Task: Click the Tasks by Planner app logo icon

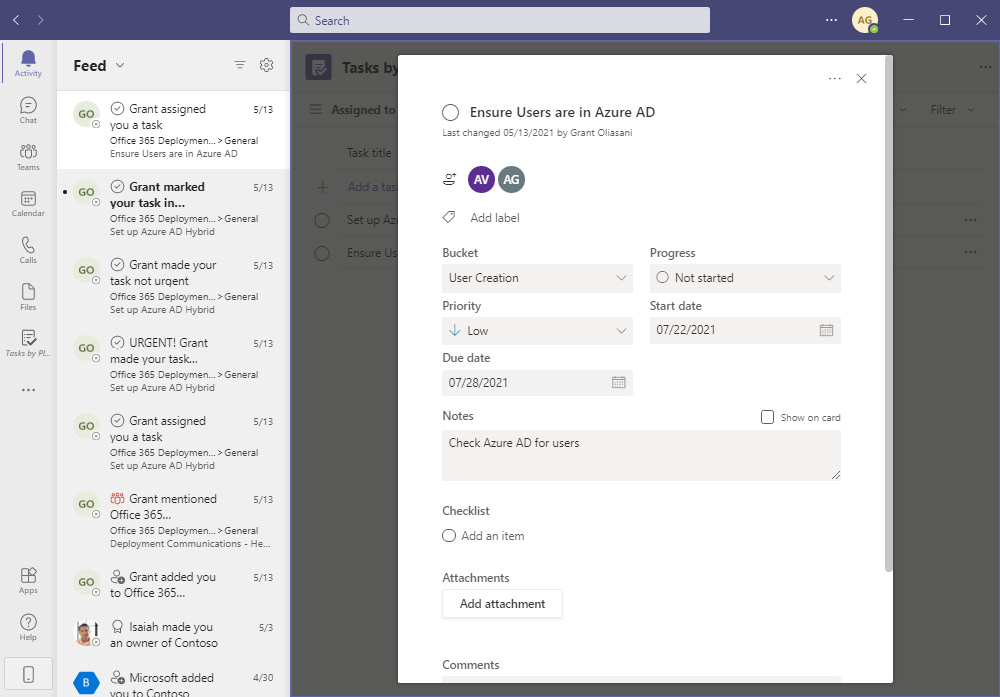Action: (x=318, y=67)
